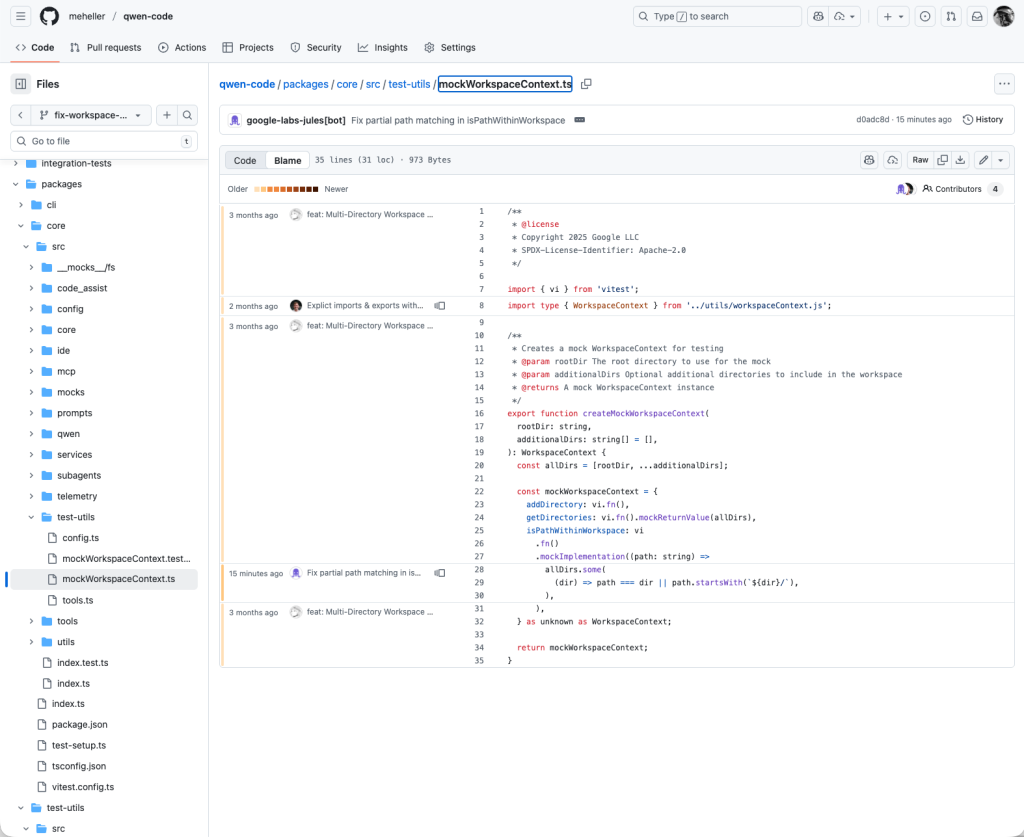Add a file with the plus icon
The image size is (1024, 837).
click(x=167, y=115)
